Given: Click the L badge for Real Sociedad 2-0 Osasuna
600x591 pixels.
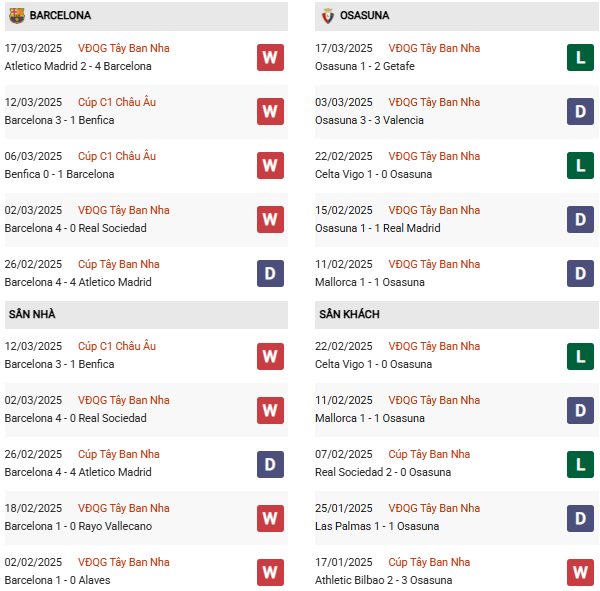Looking at the screenshot, I should pyautogui.click(x=580, y=464).
